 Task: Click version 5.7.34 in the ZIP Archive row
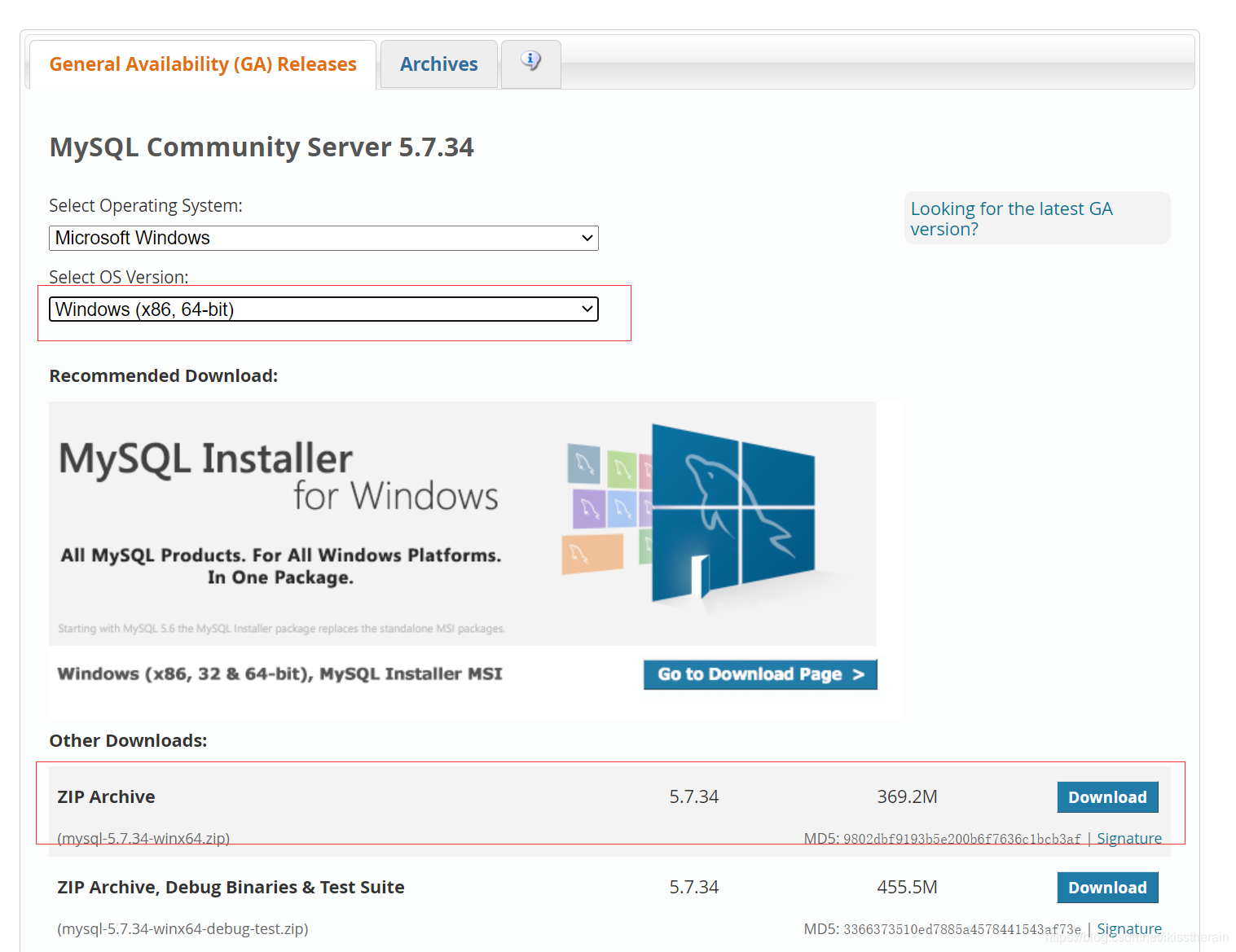(x=693, y=796)
